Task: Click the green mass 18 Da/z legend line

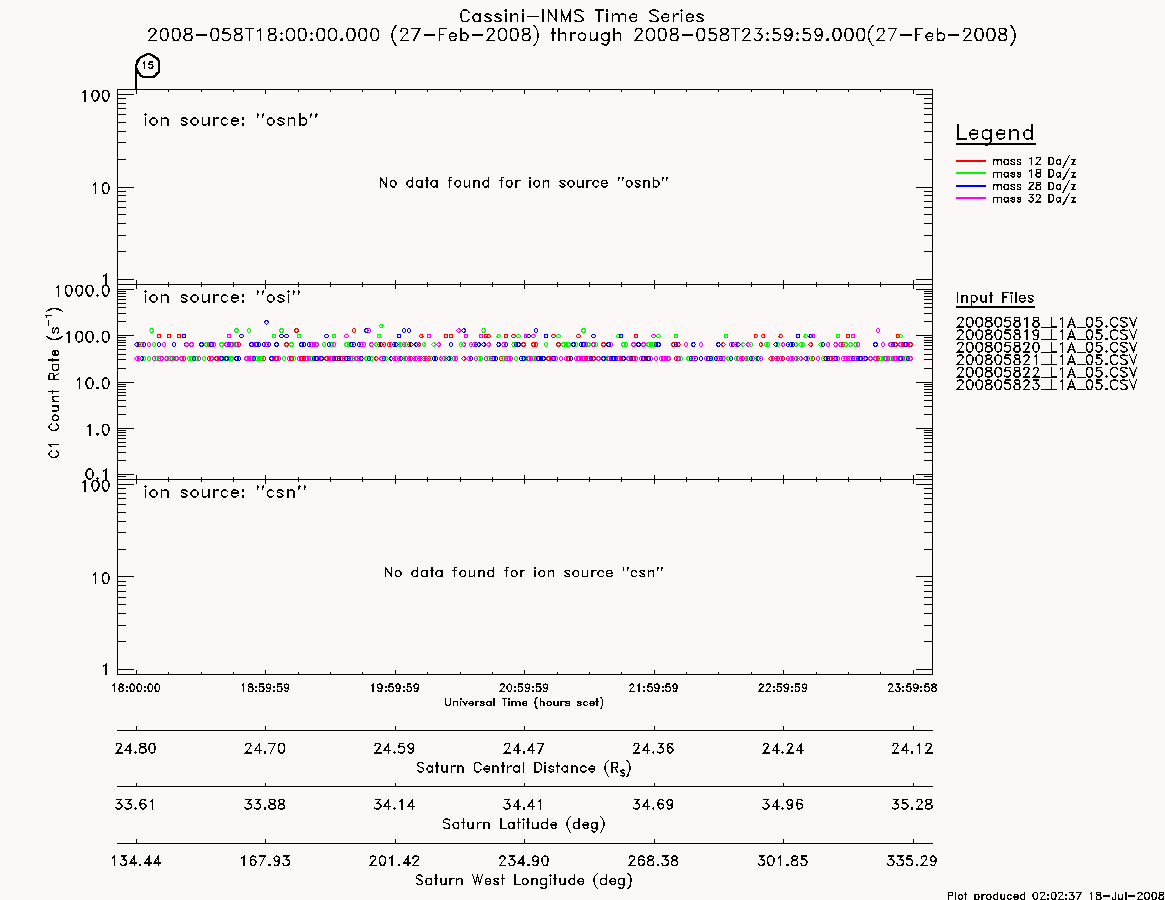Action: tap(970, 174)
